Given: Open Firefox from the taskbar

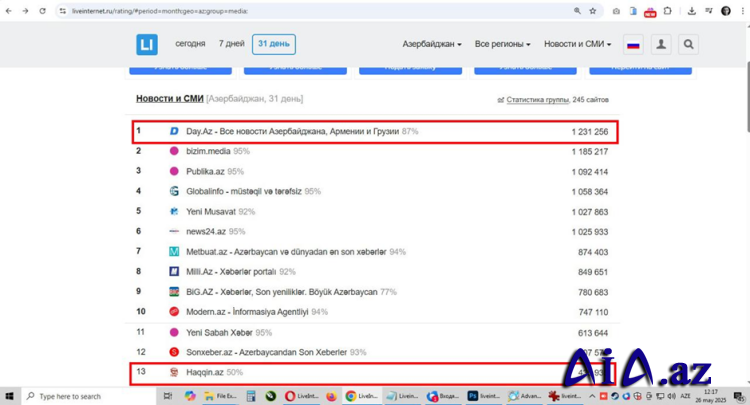Looking at the screenshot, I should 331,396.
